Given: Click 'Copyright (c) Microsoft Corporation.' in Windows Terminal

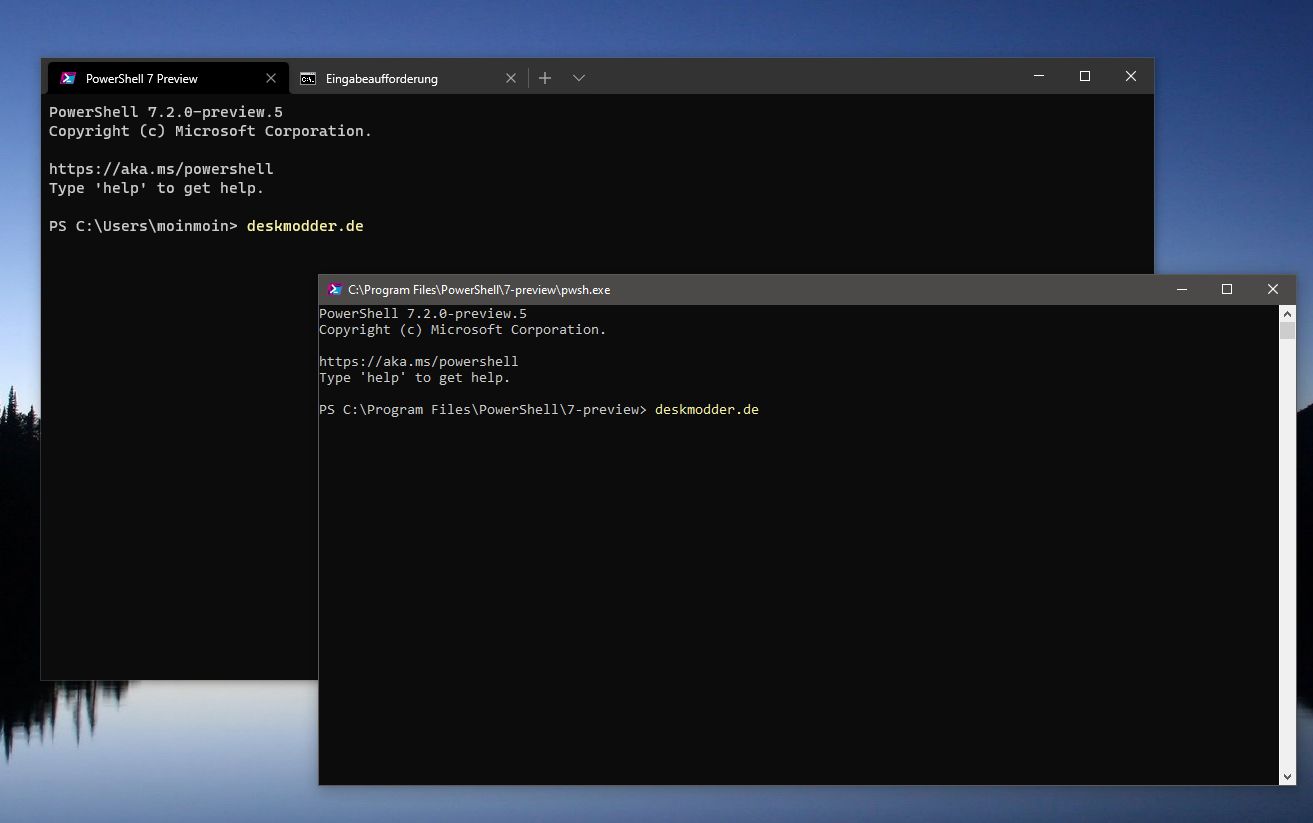Looking at the screenshot, I should click(210, 131).
